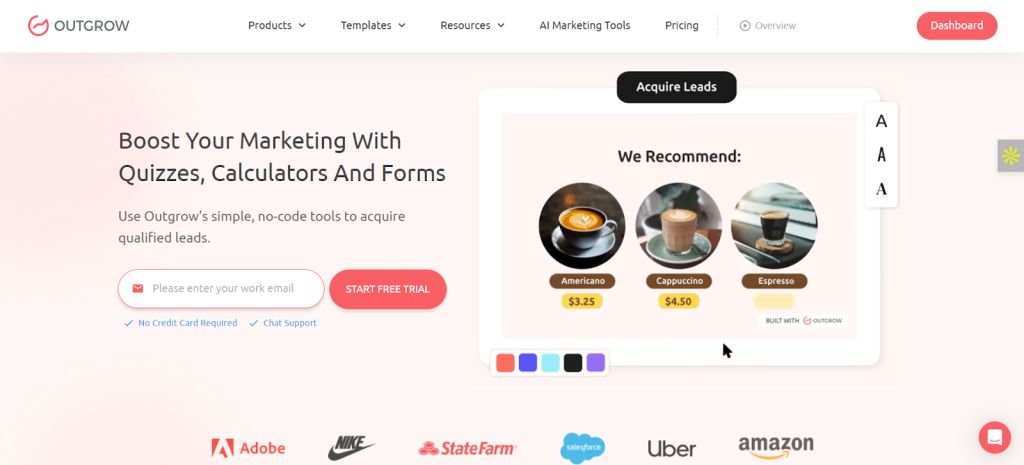Expand the Templates dropdown menu
This screenshot has width=1024, height=465.
373,25
